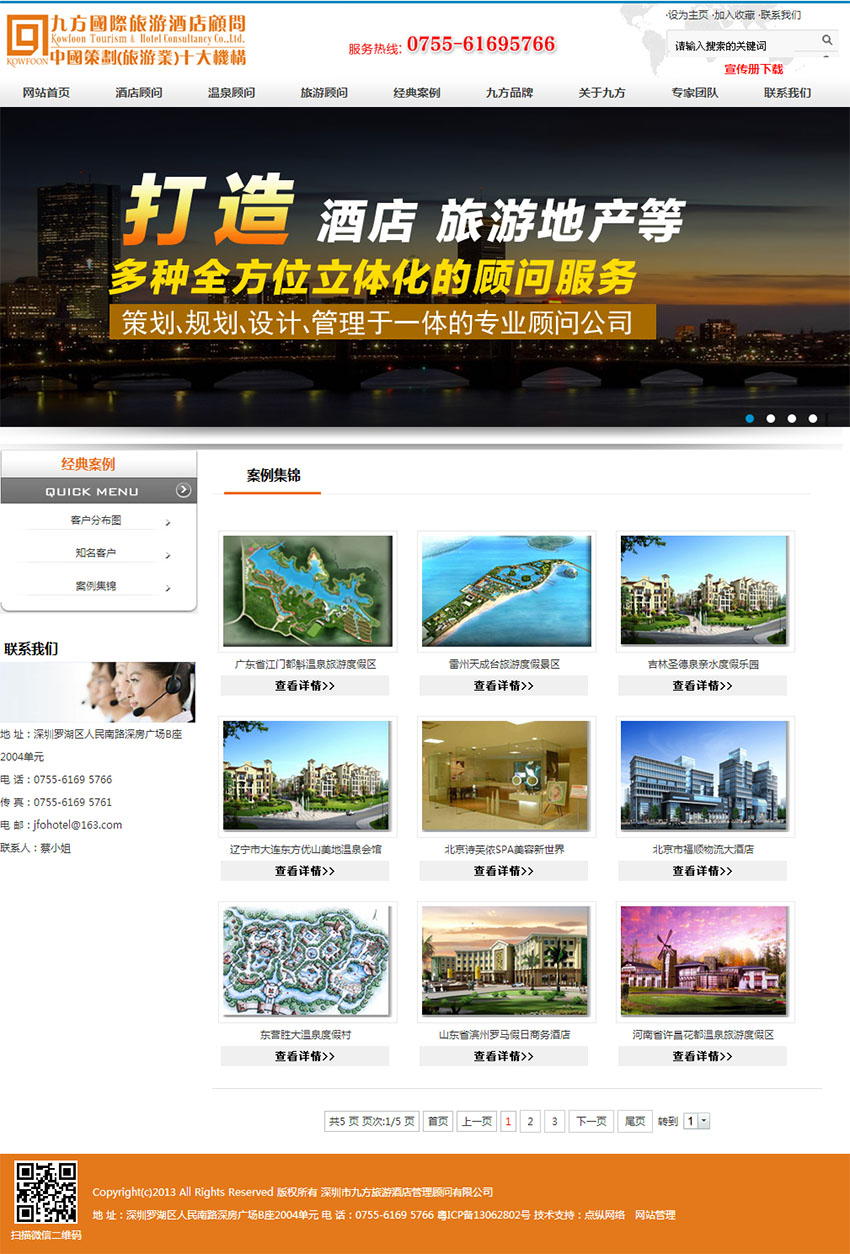Click 下一页 pagination button
Image resolution: width=850 pixels, height=1254 pixels.
pyautogui.click(x=591, y=1121)
